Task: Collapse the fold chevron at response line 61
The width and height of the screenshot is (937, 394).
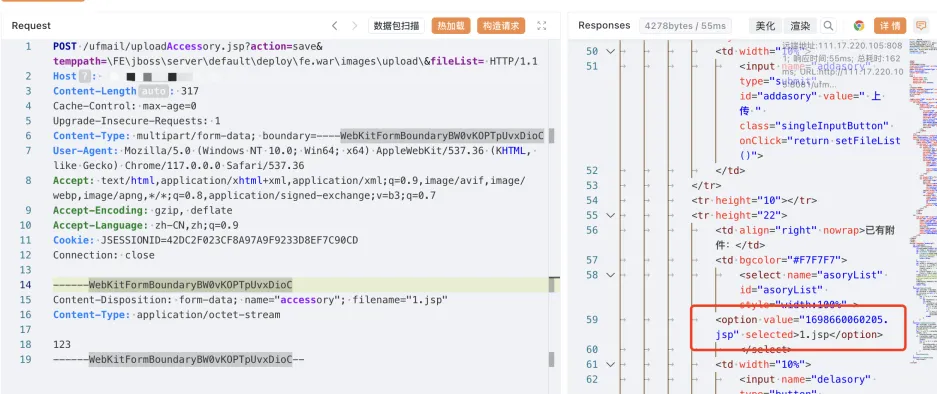Action: click(610, 364)
